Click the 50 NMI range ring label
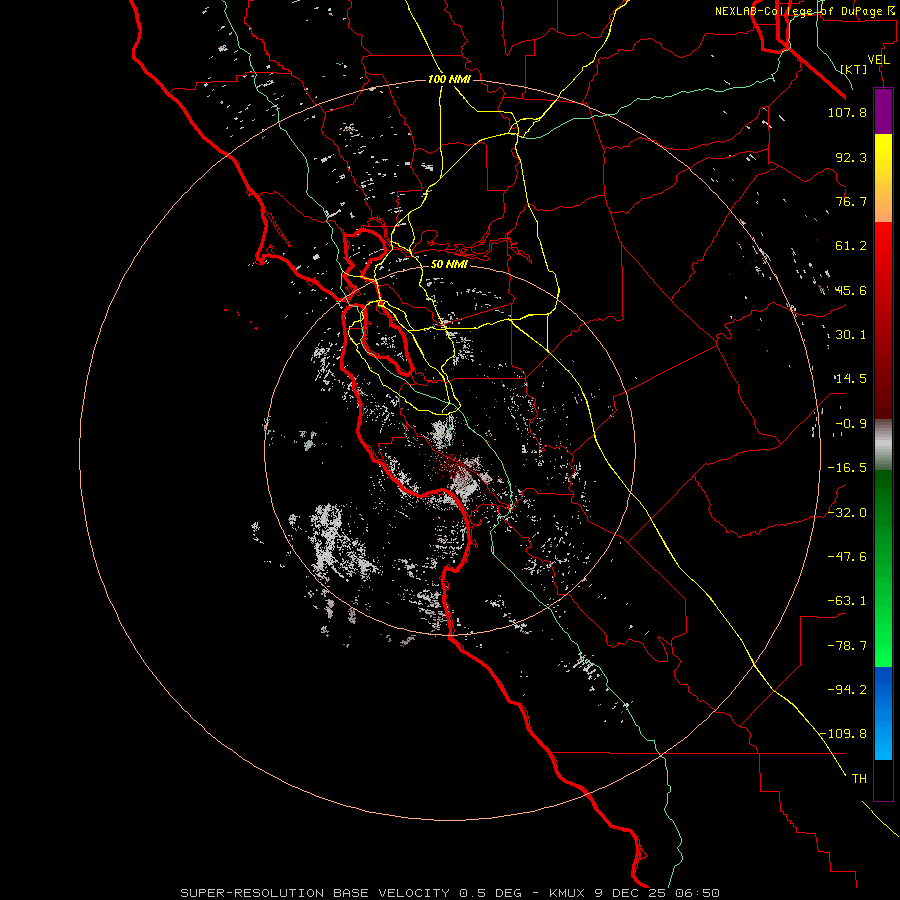 (449, 264)
